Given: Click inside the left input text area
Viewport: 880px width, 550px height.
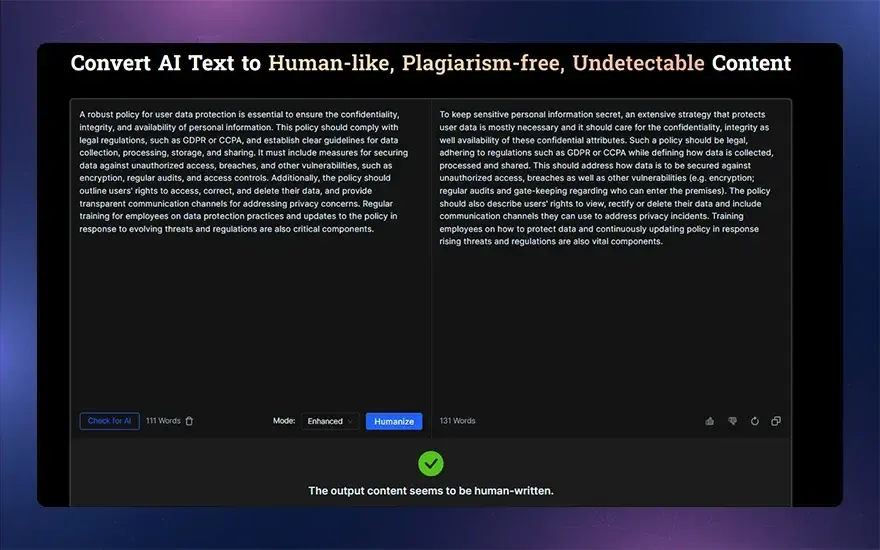Looking at the screenshot, I should (250, 300).
